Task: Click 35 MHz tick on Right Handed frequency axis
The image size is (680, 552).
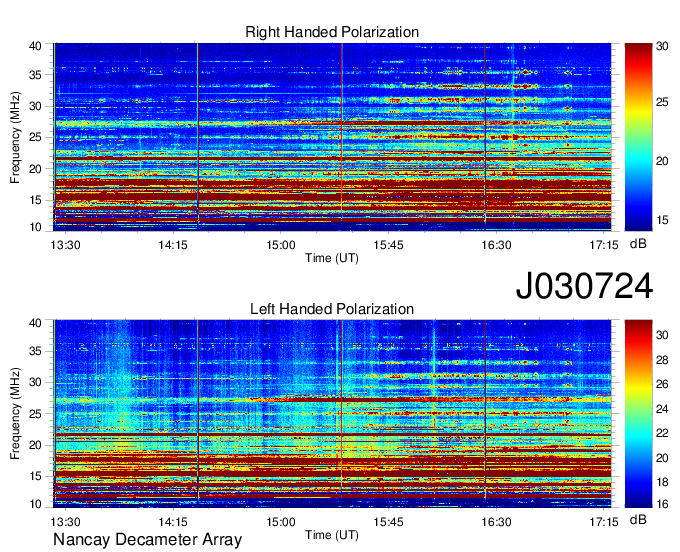Action: click(35, 75)
